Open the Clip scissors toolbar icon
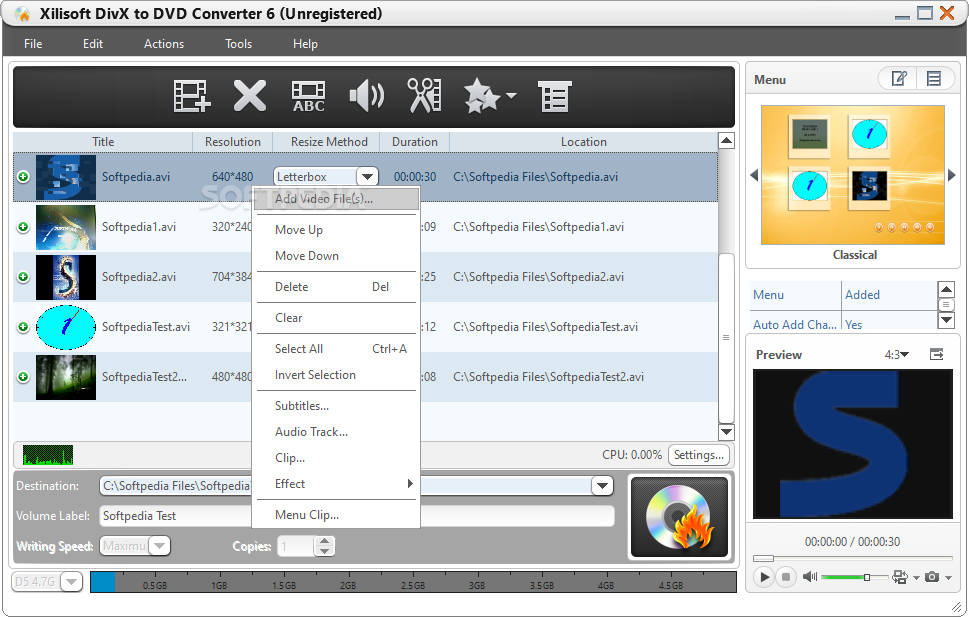Image resolution: width=969 pixels, height=617 pixels. pyautogui.click(x=424, y=96)
